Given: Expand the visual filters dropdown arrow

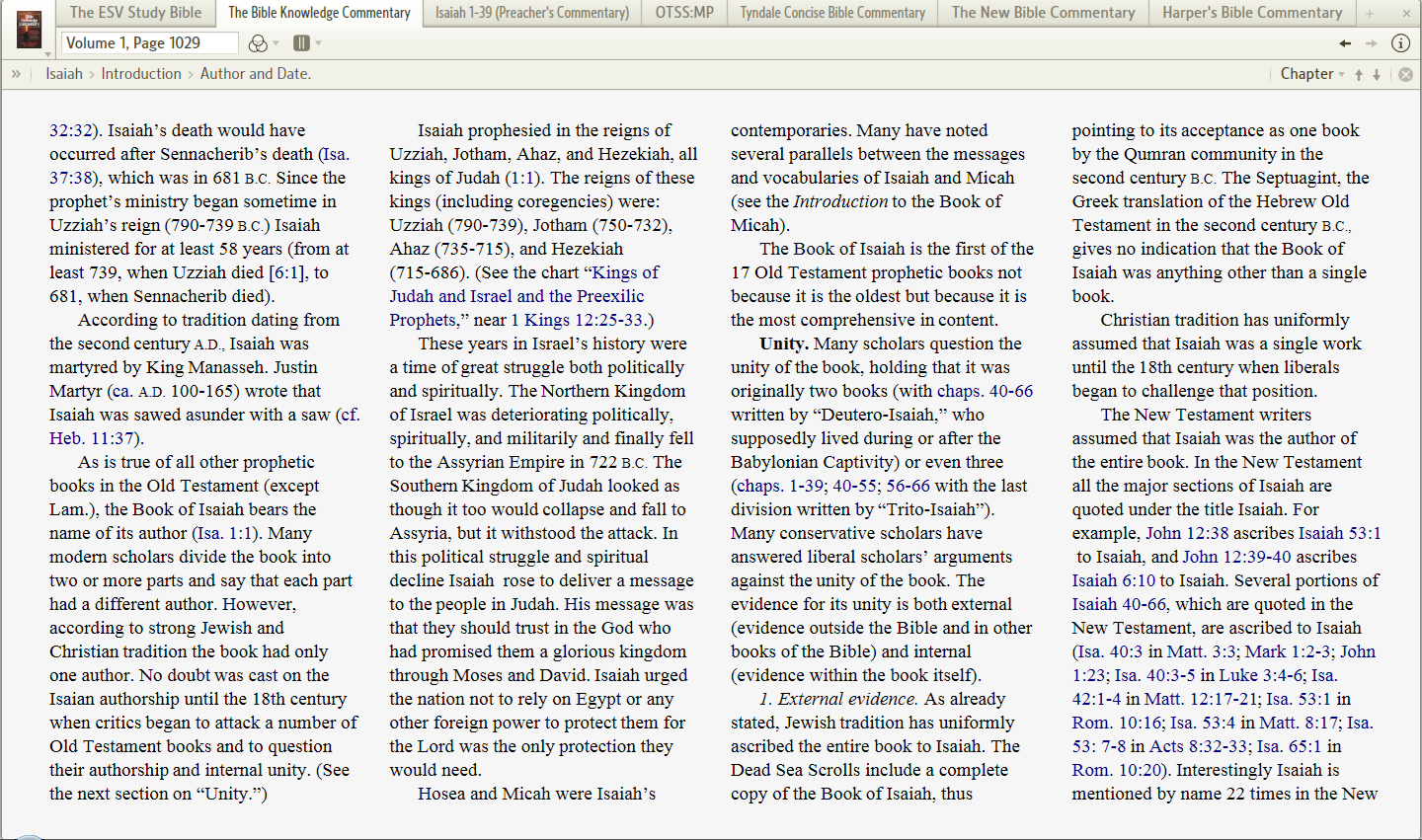Looking at the screenshot, I should coord(276,43).
